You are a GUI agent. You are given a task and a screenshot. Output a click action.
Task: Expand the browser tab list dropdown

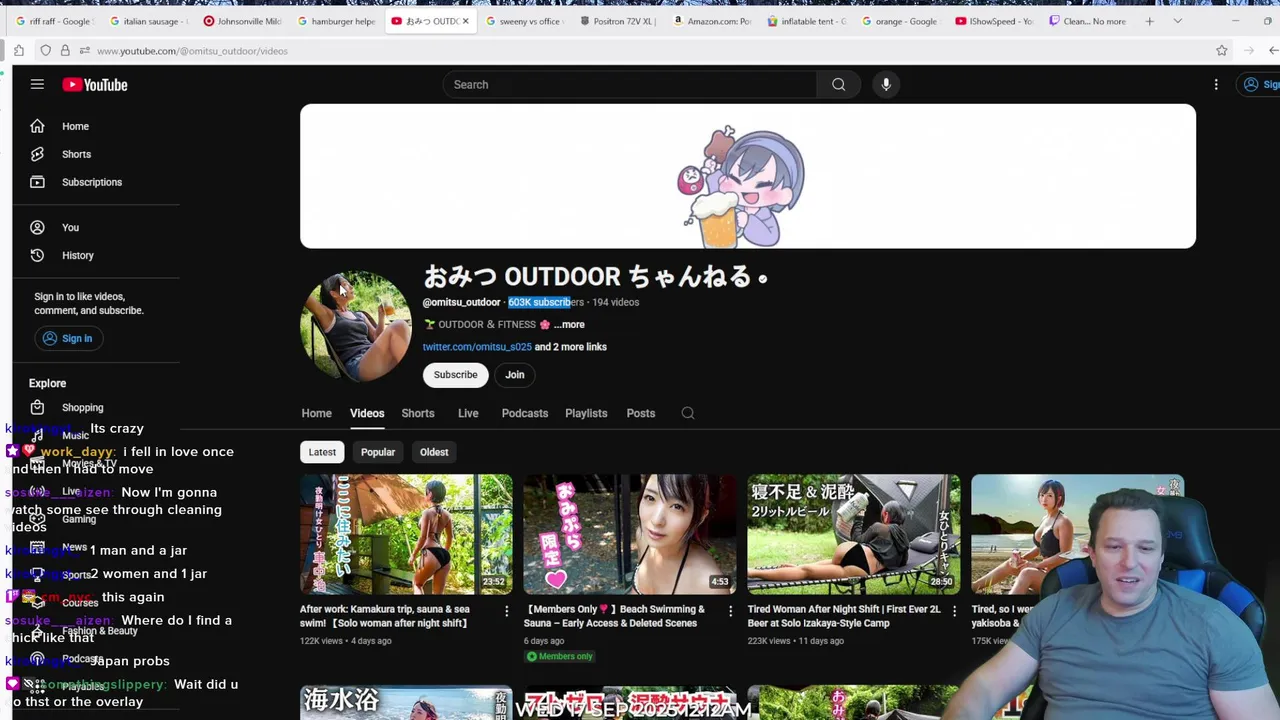(x=1177, y=21)
